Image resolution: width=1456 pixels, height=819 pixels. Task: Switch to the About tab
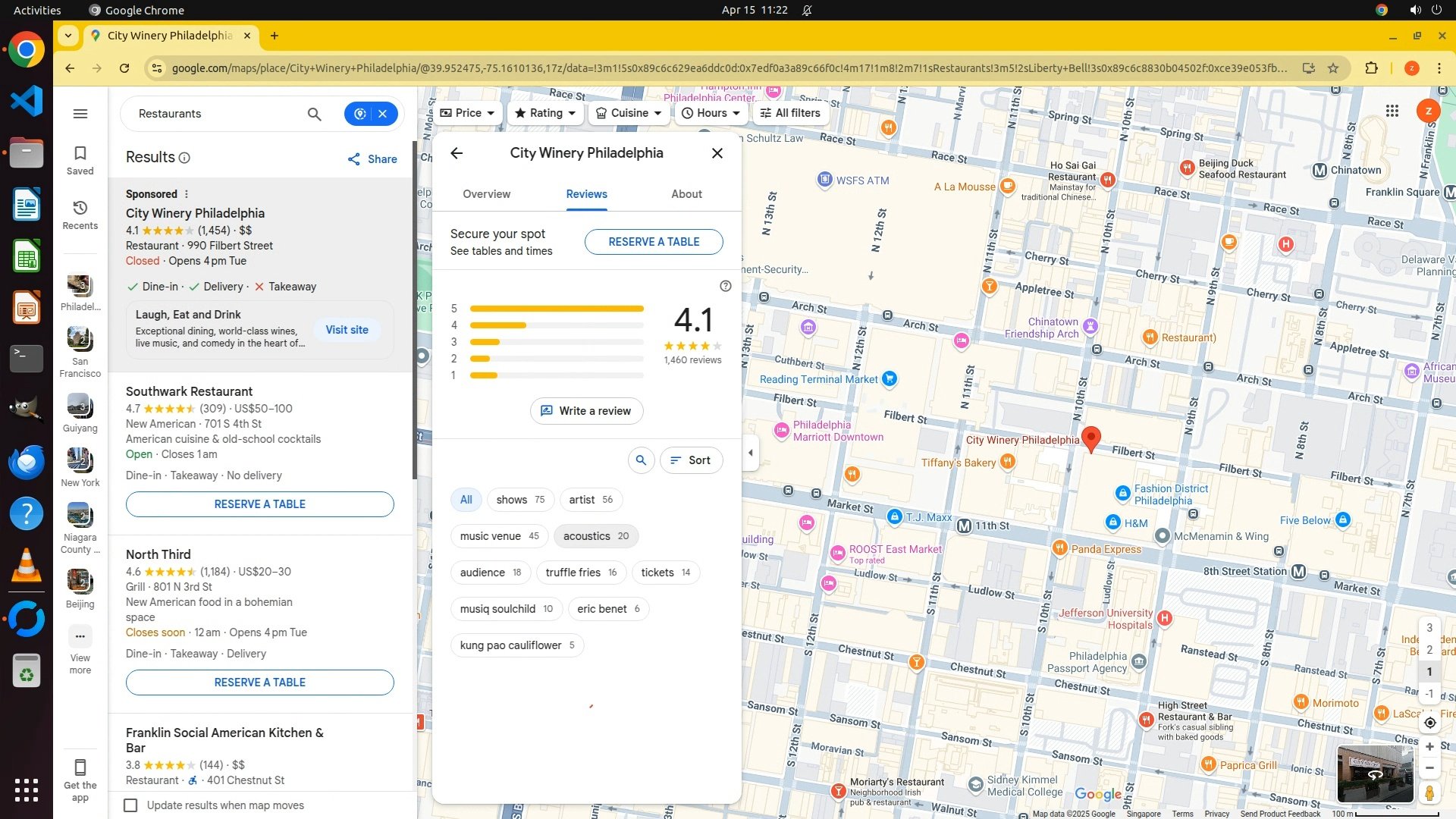686,194
